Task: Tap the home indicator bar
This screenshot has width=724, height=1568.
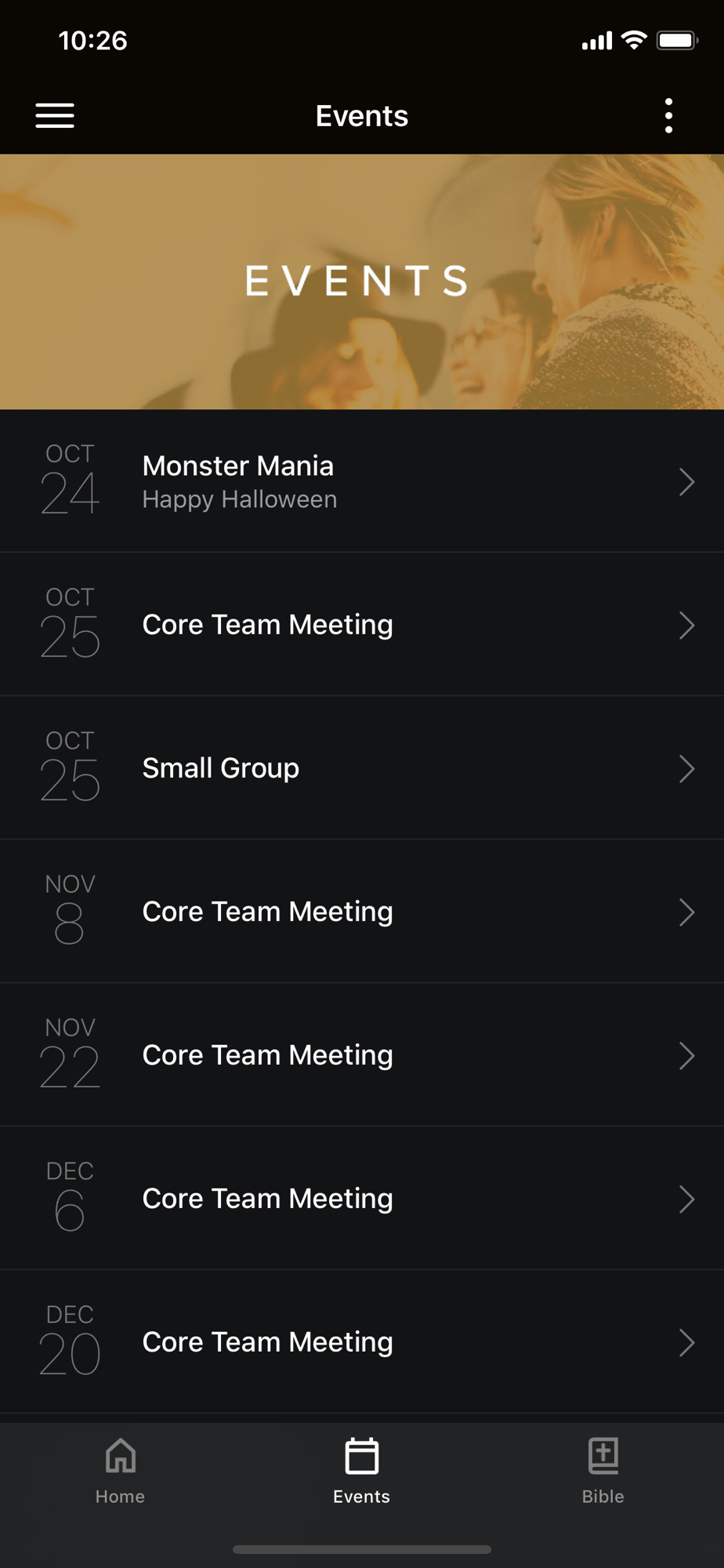Action: coord(362,1549)
